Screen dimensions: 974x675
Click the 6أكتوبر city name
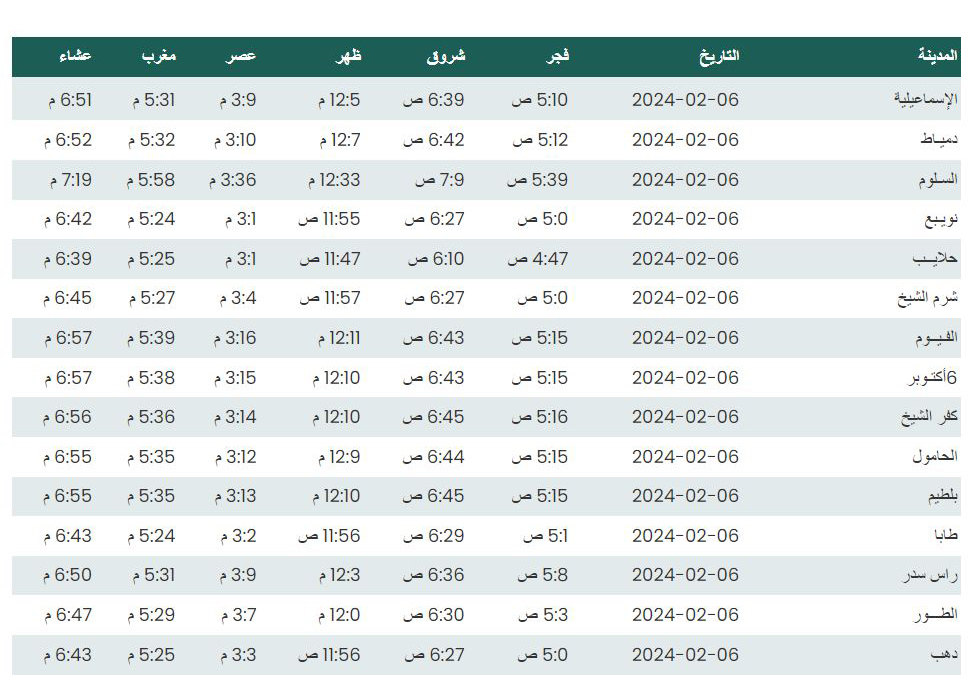pyautogui.click(x=933, y=378)
